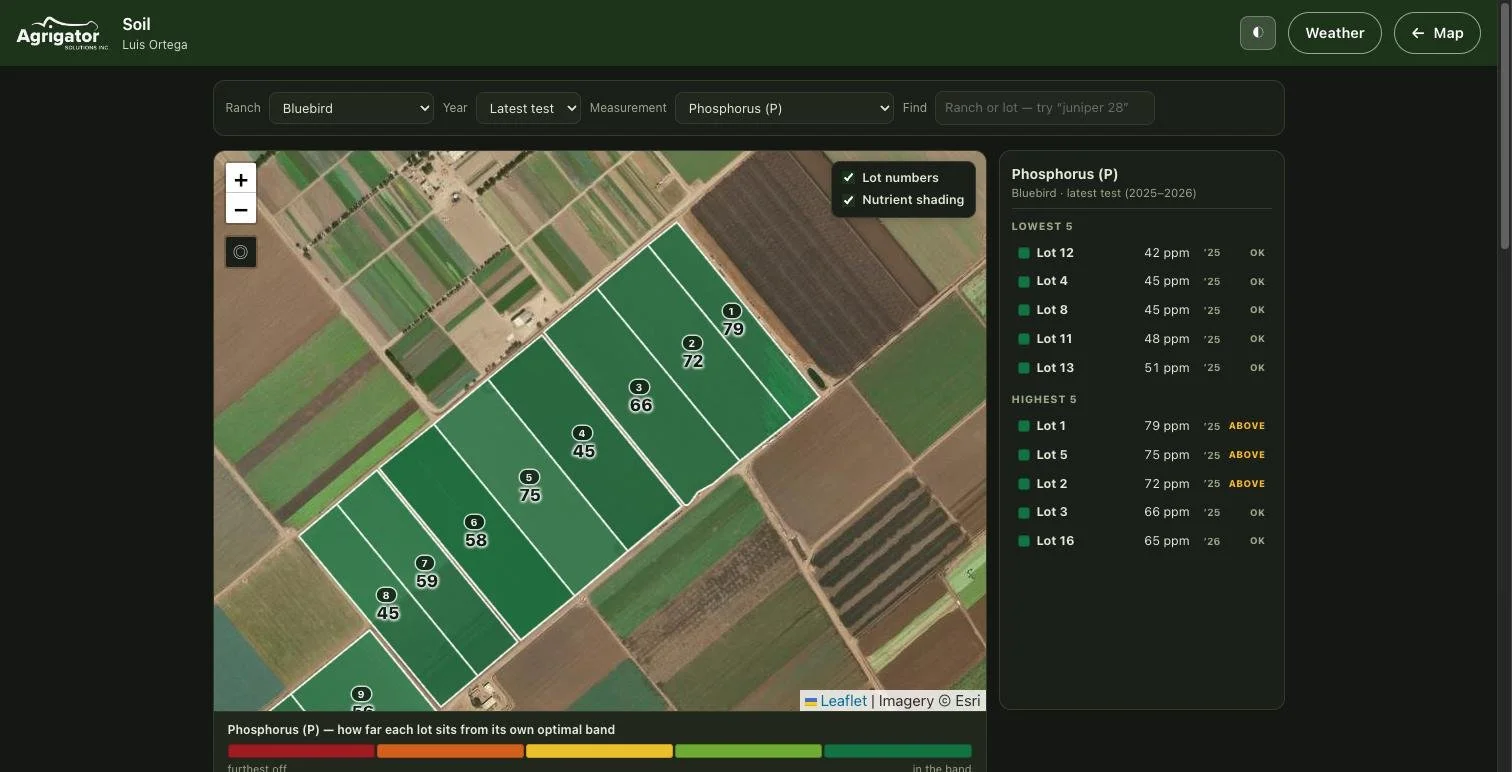The width and height of the screenshot is (1512, 772).
Task: Select the lot 3 map marker
Action: [640, 387]
